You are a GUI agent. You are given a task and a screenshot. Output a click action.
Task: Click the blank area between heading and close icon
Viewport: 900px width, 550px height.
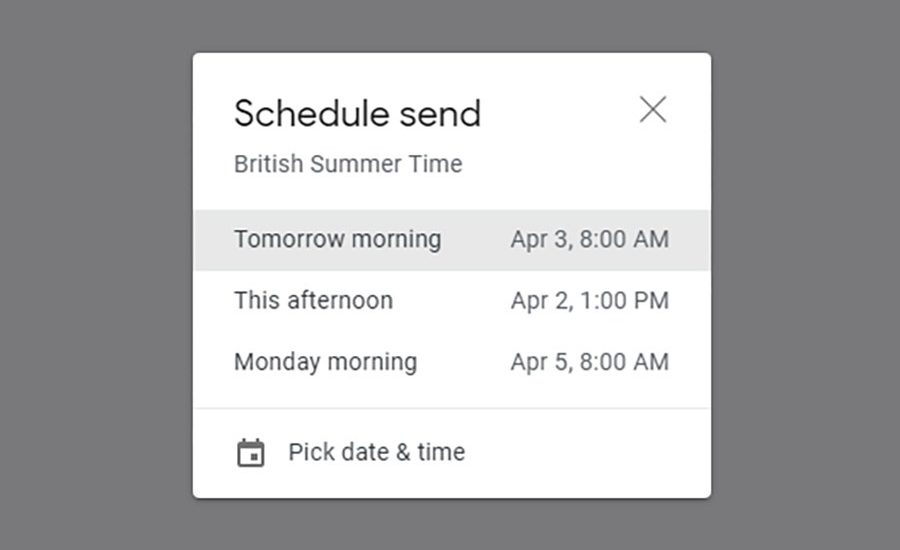pos(560,112)
